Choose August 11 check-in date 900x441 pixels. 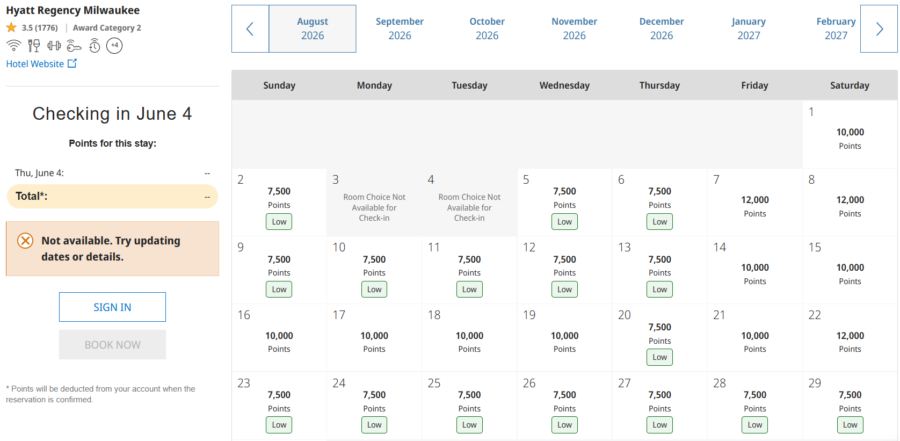[470, 270]
